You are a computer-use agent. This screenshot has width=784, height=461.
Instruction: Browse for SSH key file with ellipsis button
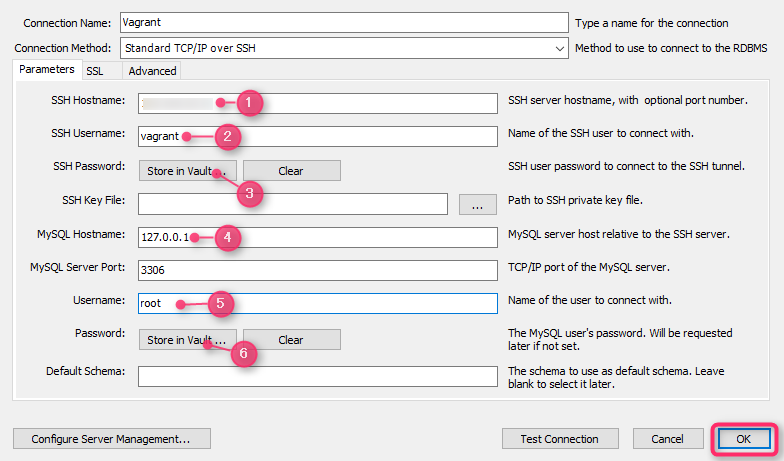click(x=478, y=204)
